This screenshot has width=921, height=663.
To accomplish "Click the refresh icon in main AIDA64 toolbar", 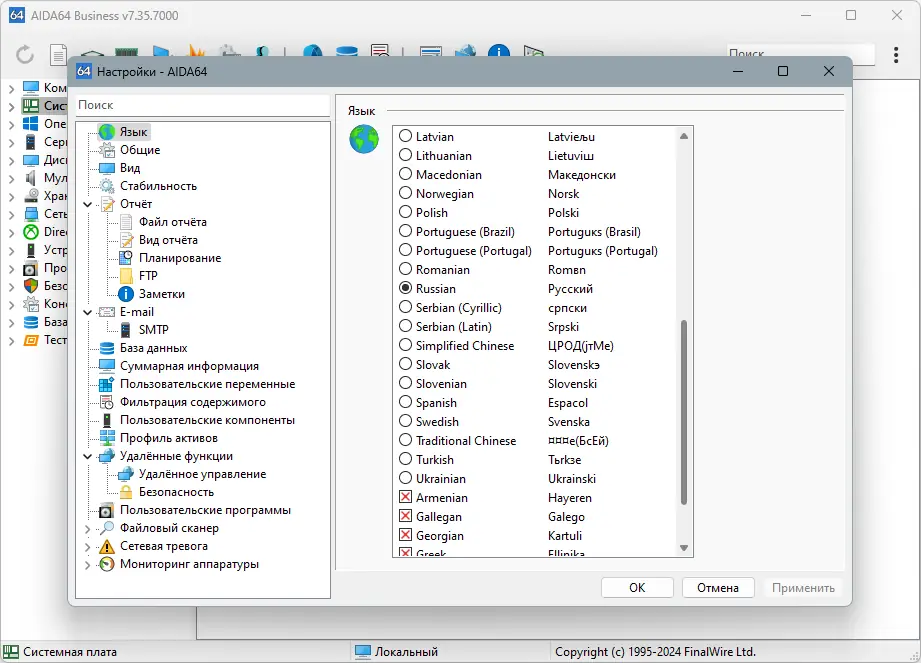I will coord(25,55).
